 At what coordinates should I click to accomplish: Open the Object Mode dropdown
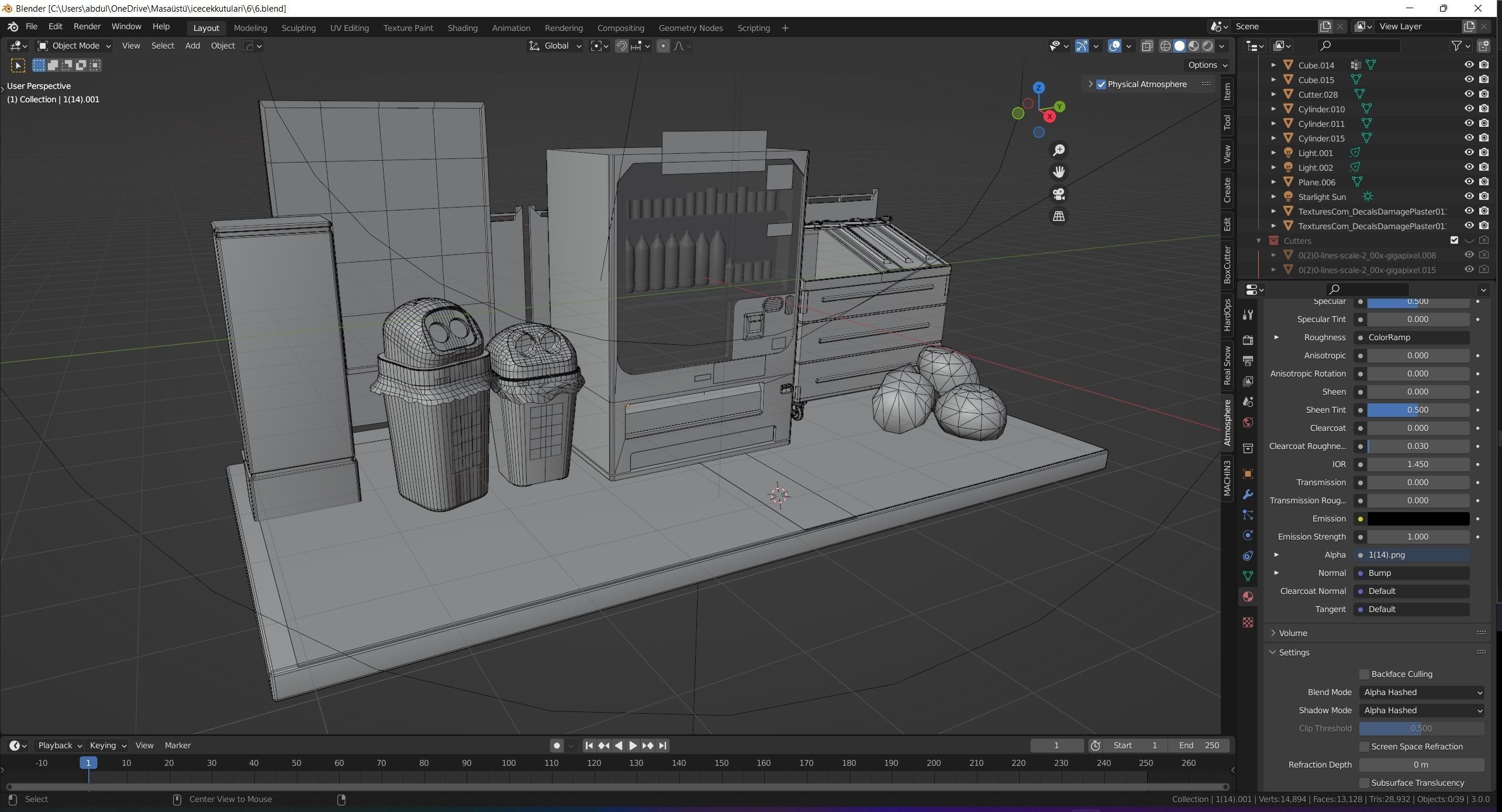point(74,46)
